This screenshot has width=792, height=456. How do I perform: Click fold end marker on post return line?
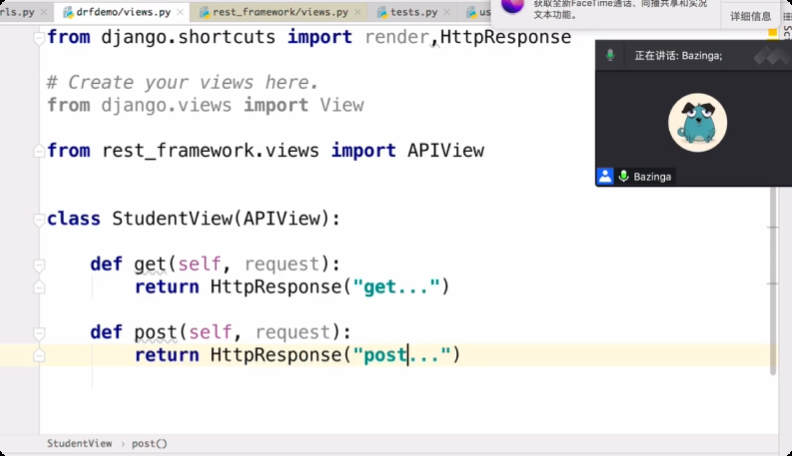pos(39,356)
